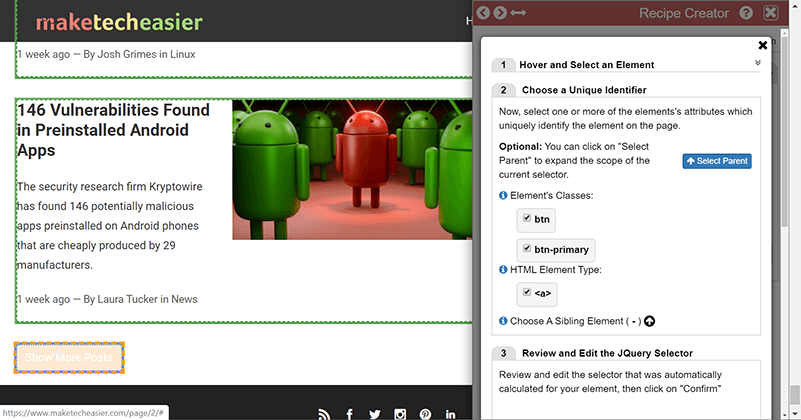Click the Recipe Creator forward arrow icon

[x=500, y=13]
